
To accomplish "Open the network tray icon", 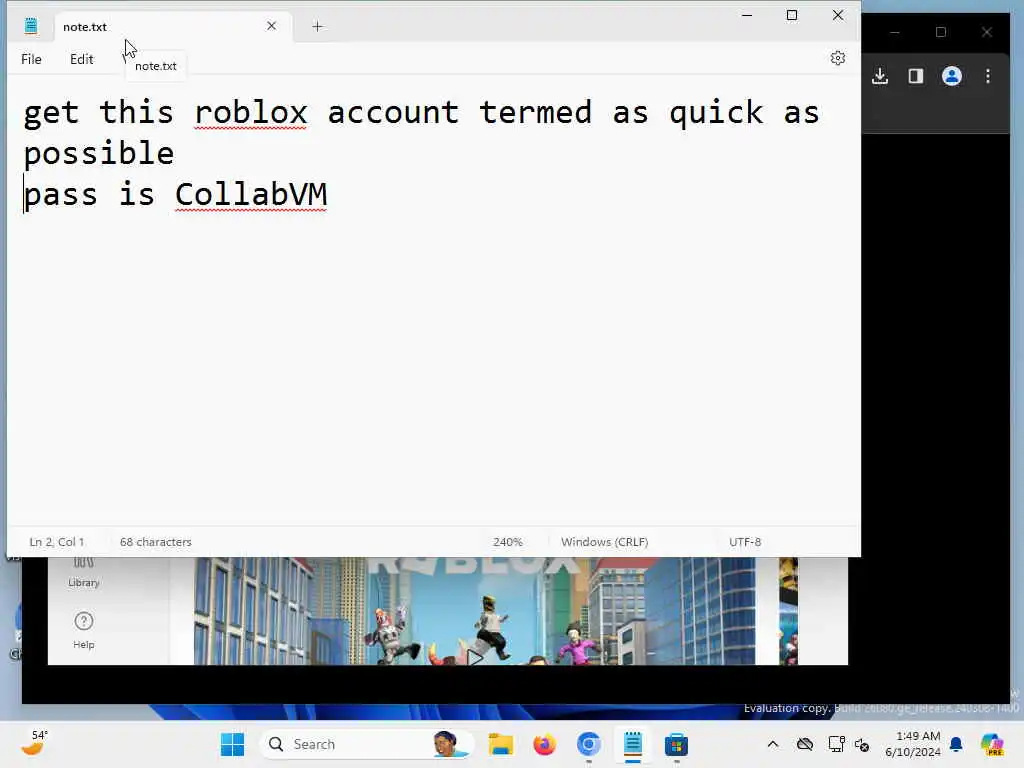I will 836,744.
